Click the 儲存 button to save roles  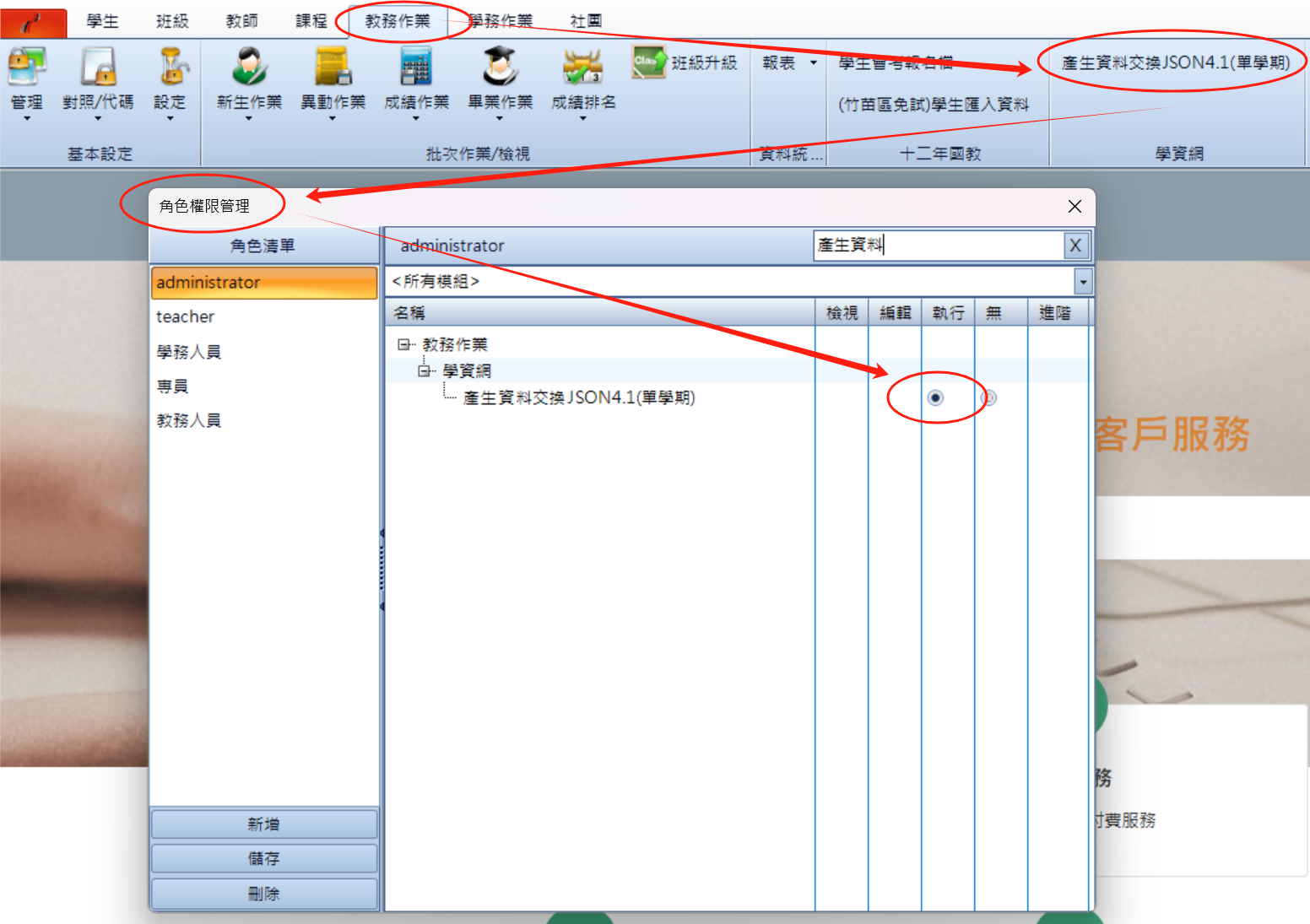pos(263,859)
